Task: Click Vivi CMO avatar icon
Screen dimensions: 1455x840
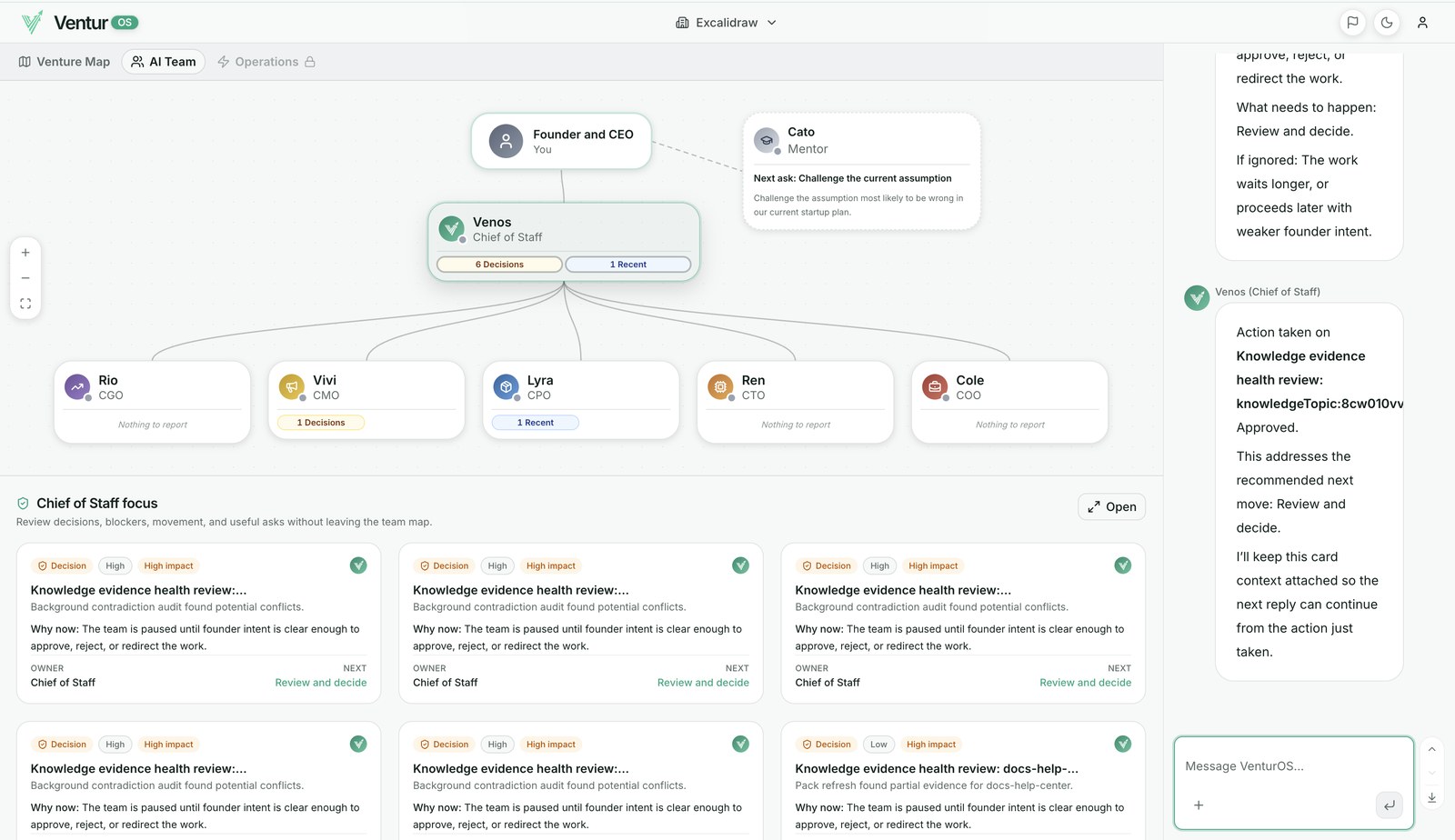Action: coord(292,386)
